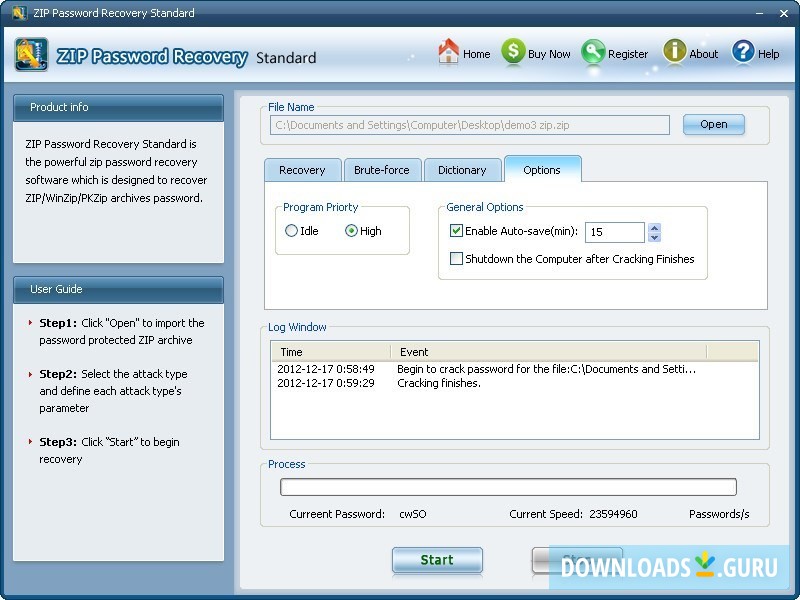Open the Dictionary tab
Viewport: 800px width, 600px height.
coord(462,170)
